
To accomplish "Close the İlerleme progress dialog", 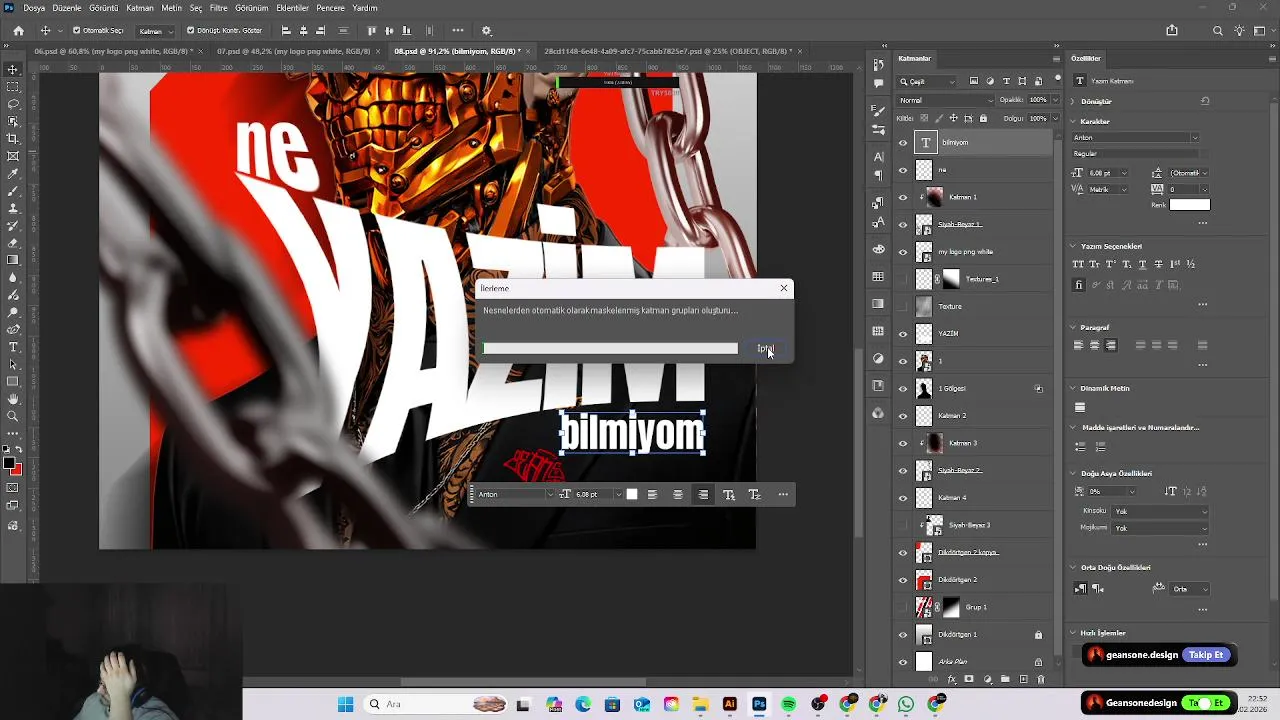I will coord(784,288).
